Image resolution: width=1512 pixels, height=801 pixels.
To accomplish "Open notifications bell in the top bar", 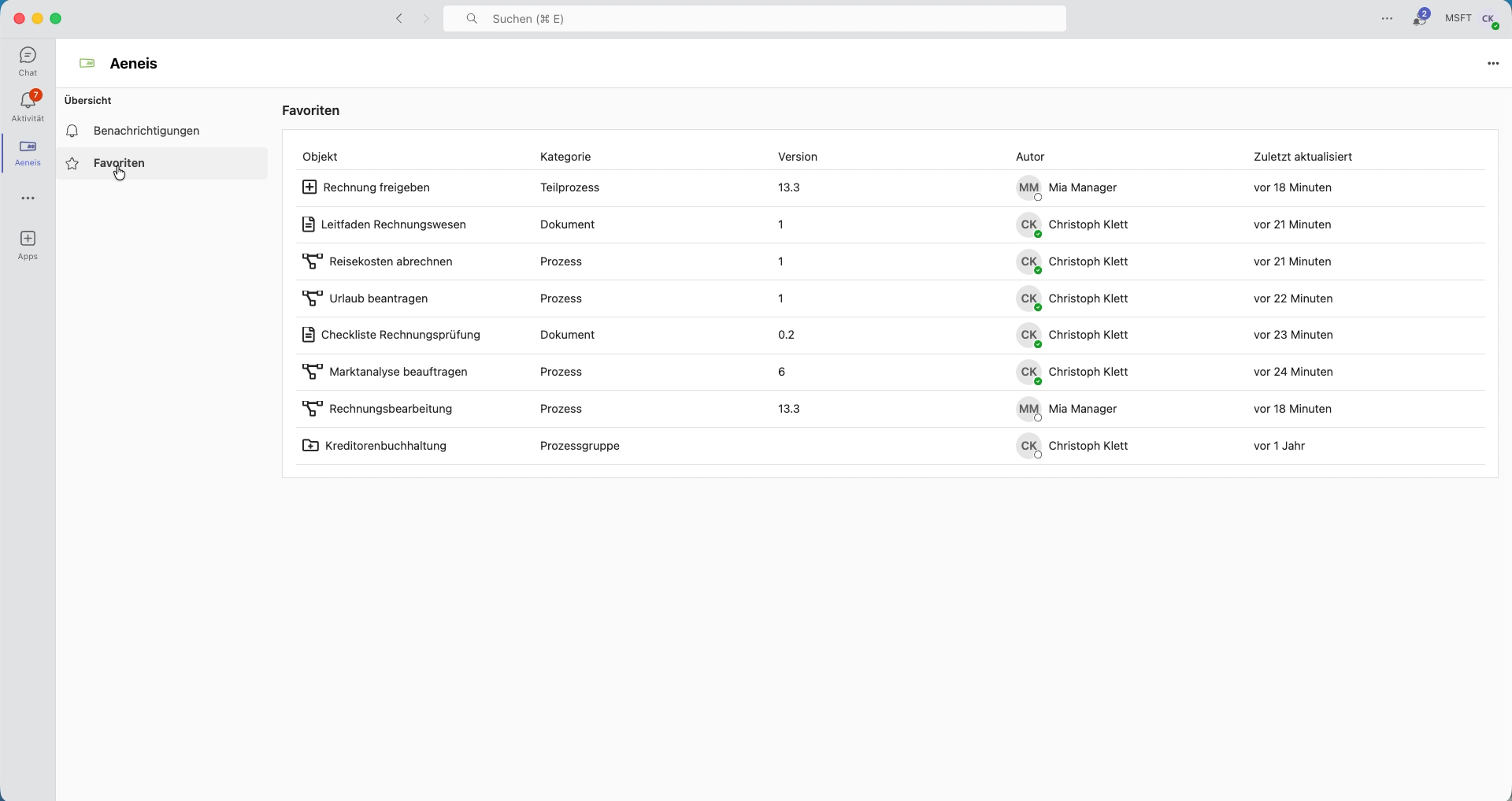I will pyautogui.click(x=1421, y=17).
